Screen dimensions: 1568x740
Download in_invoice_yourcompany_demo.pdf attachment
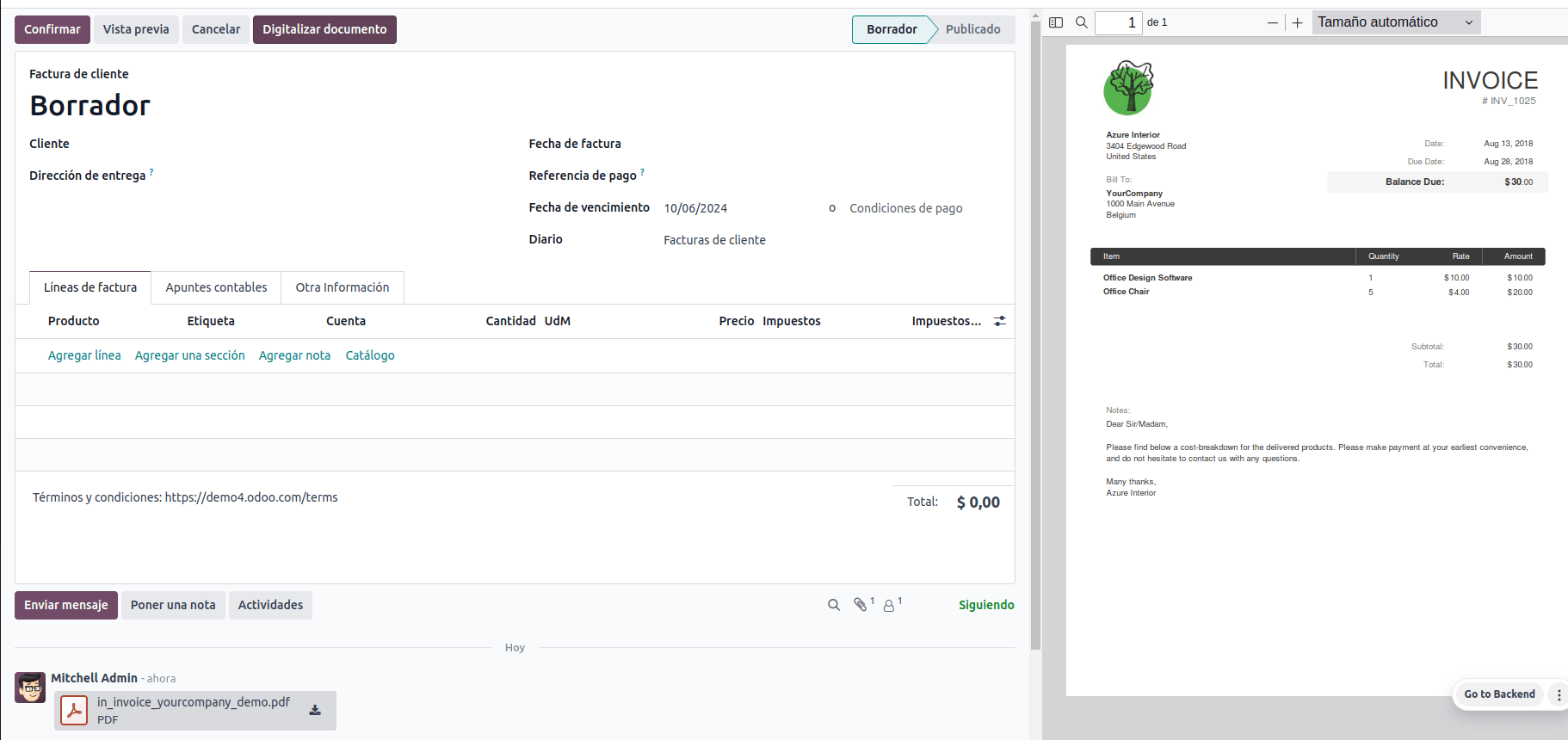click(x=315, y=710)
